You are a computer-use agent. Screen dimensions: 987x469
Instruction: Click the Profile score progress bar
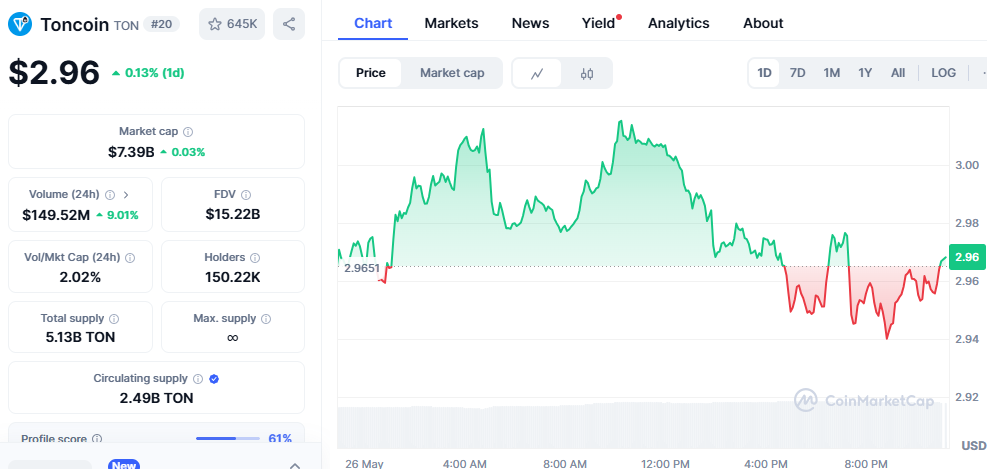tap(228, 438)
